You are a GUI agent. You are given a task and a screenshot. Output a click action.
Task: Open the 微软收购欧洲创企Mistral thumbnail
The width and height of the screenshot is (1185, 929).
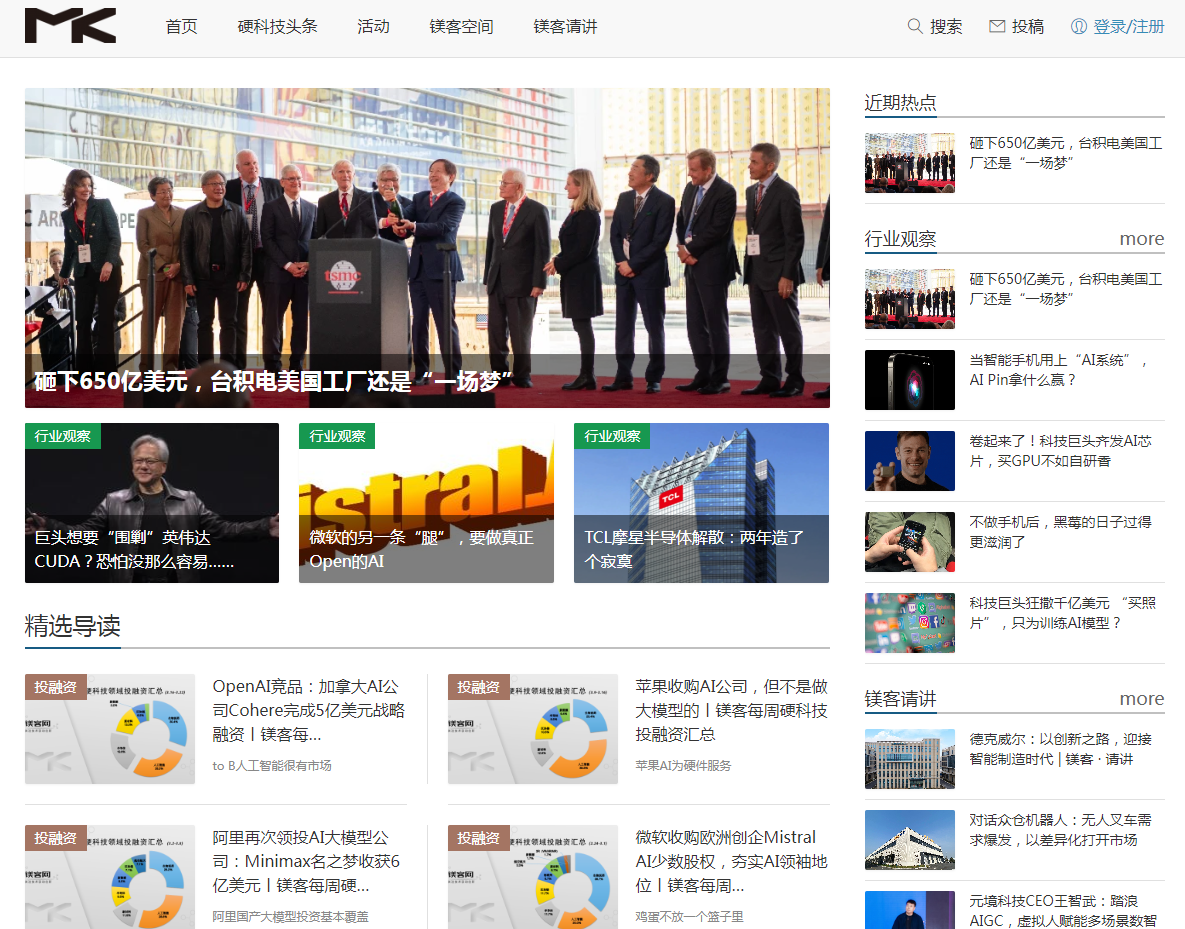[533, 877]
